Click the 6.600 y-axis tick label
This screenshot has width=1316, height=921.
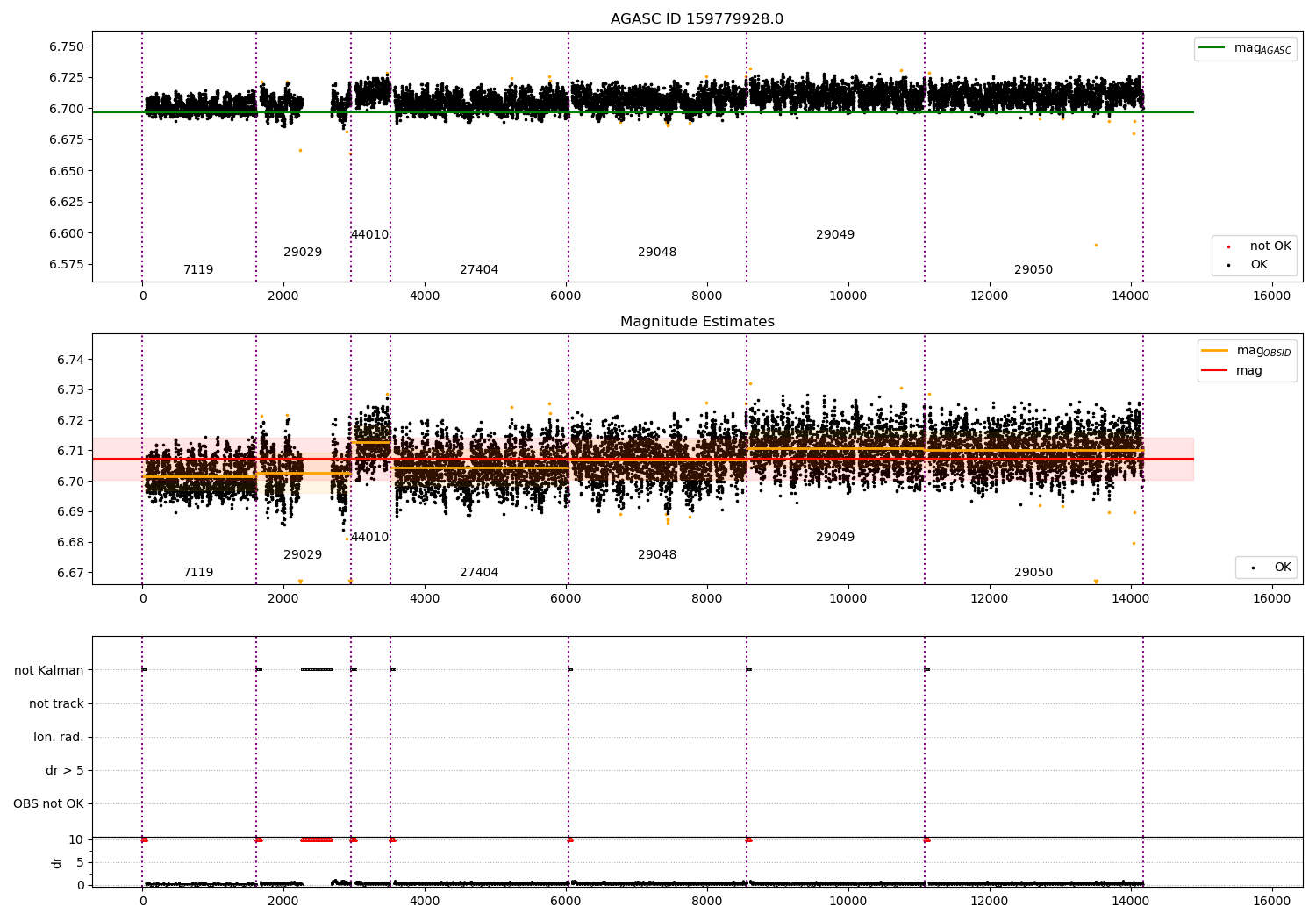coord(67,233)
